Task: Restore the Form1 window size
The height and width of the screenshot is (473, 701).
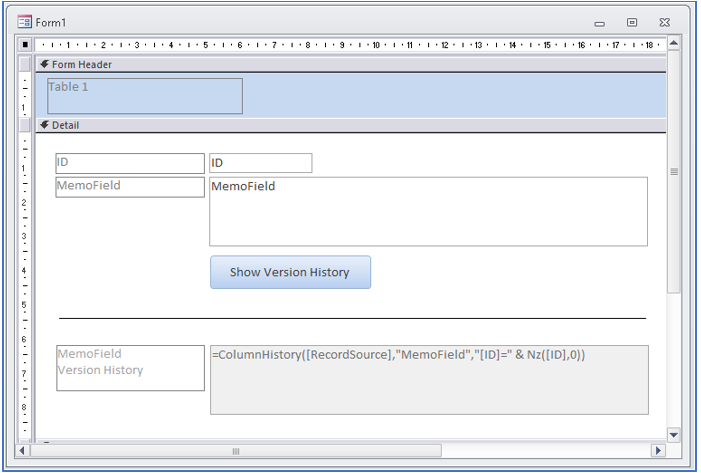Action: (x=632, y=22)
